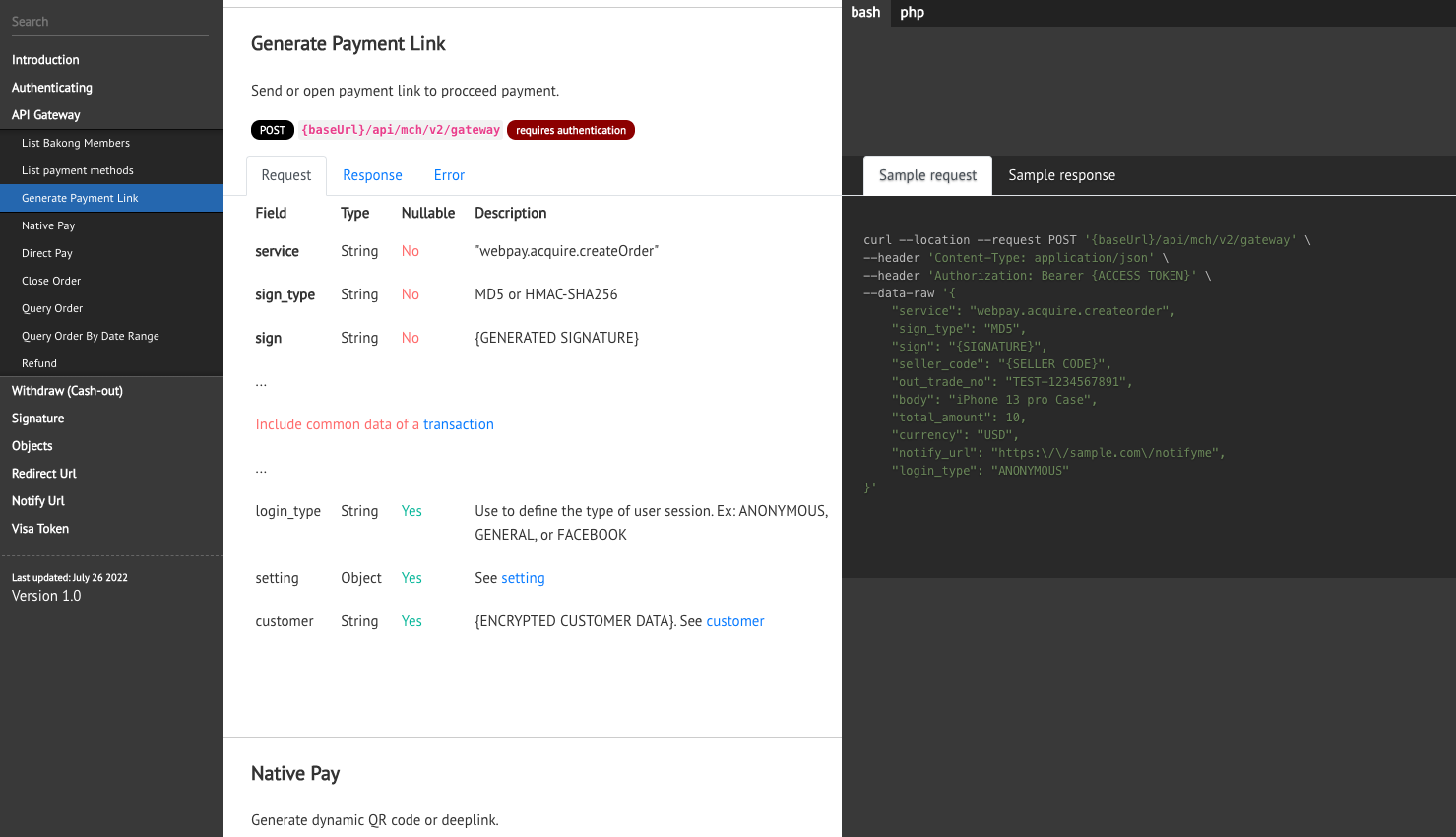Viewport: 1456px width, 837px height.
Task: Switch to the Error tab
Action: 449,175
